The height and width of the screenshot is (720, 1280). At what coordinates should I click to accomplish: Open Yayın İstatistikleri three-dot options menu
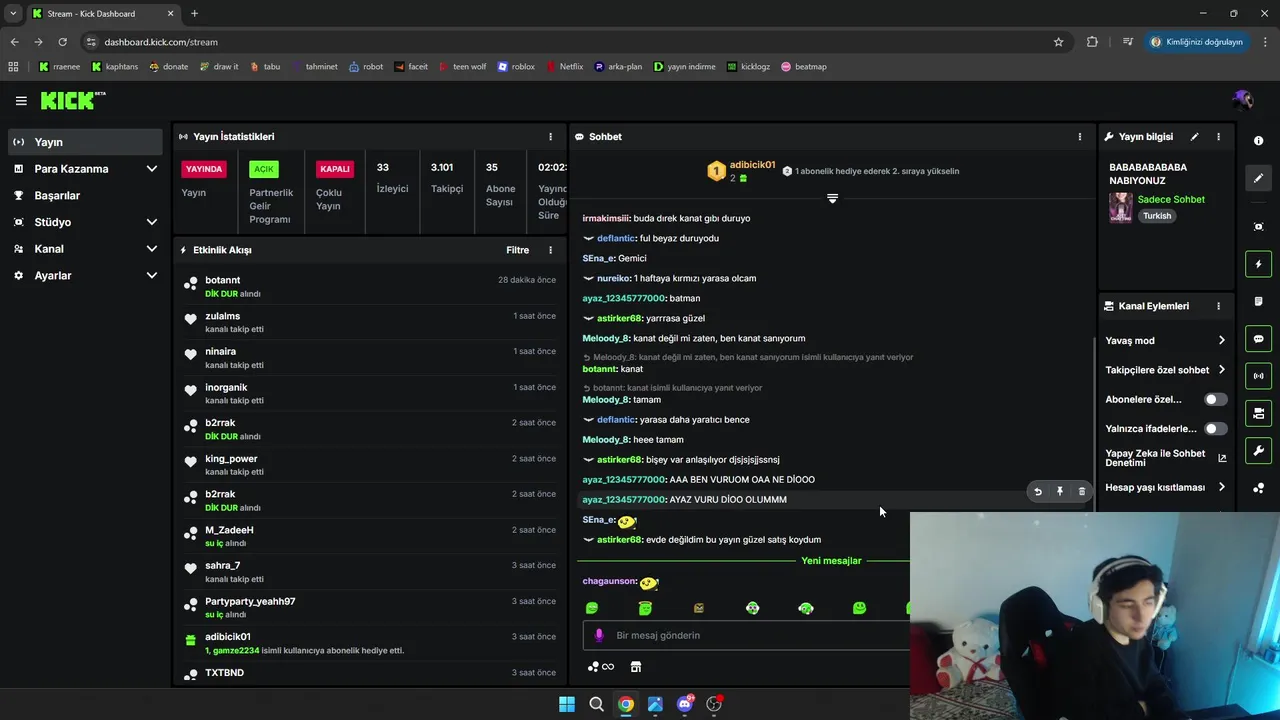point(550,137)
